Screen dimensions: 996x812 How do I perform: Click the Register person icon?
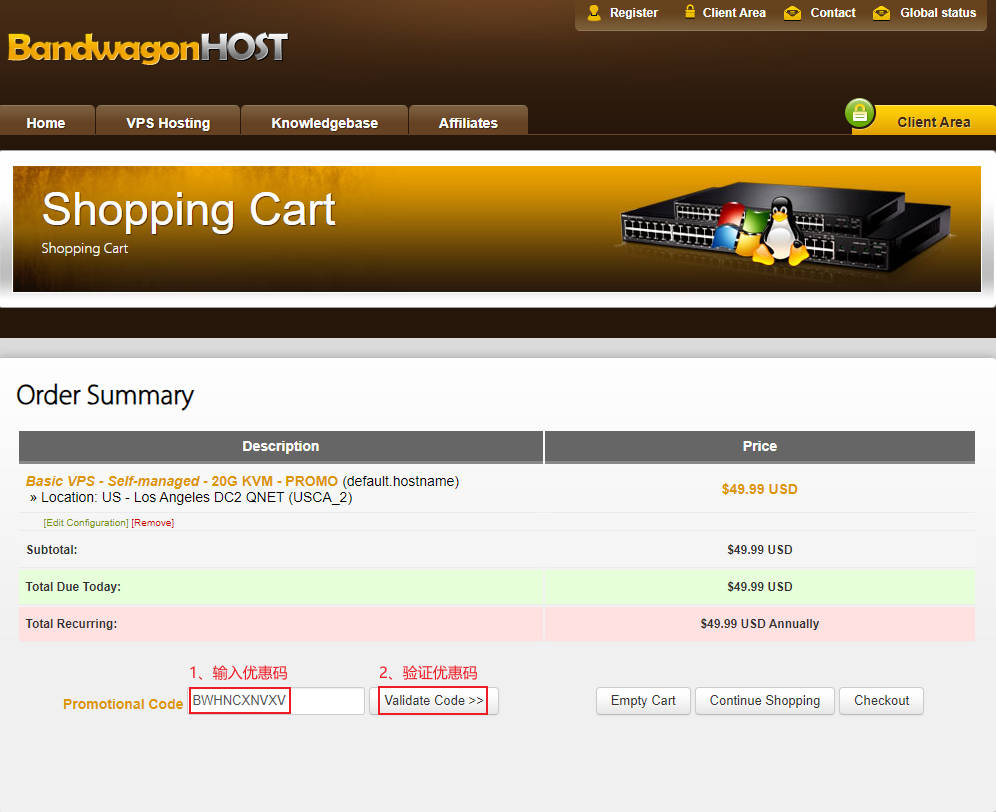tap(594, 13)
